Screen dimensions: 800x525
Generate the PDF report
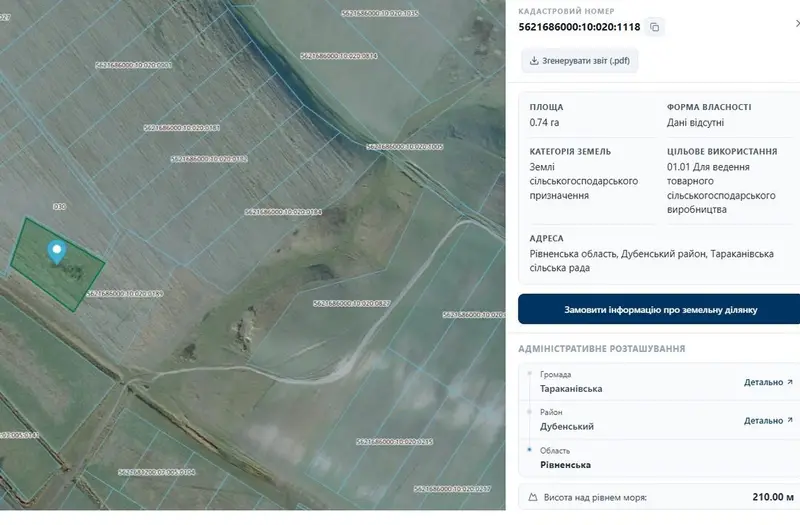[580, 61]
